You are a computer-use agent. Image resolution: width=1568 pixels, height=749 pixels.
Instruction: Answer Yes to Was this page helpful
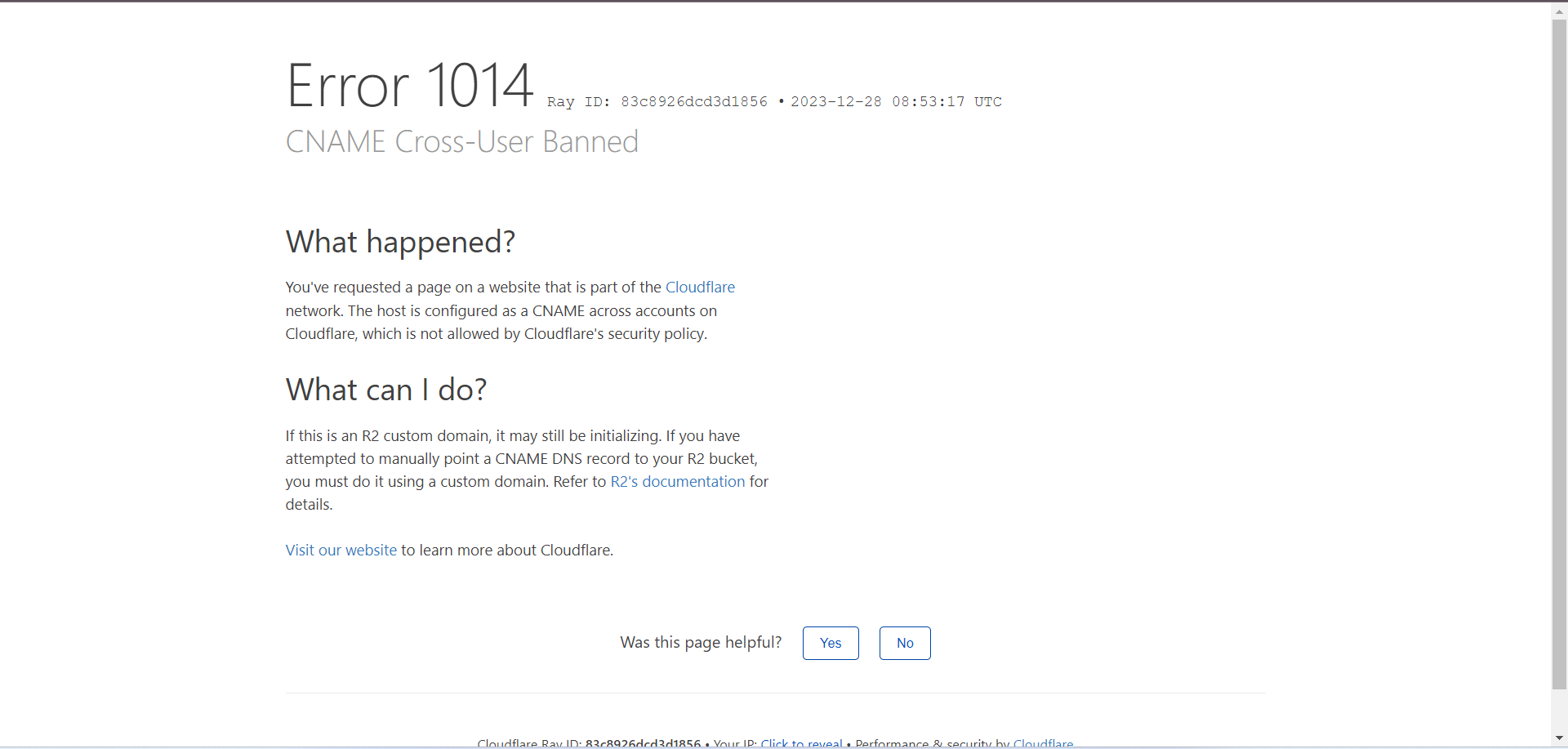pos(831,644)
